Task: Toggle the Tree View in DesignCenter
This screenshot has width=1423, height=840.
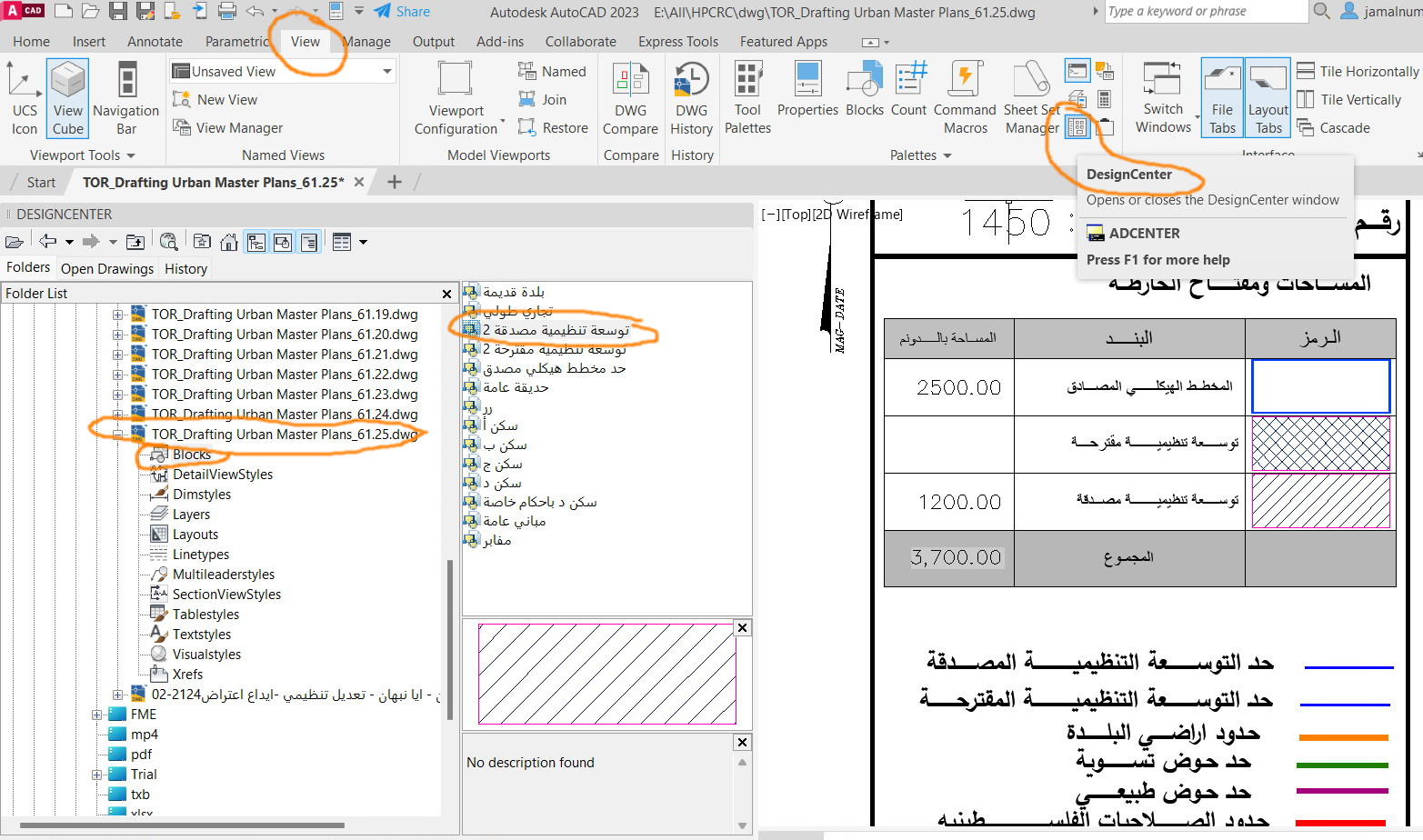Action: tap(256, 242)
